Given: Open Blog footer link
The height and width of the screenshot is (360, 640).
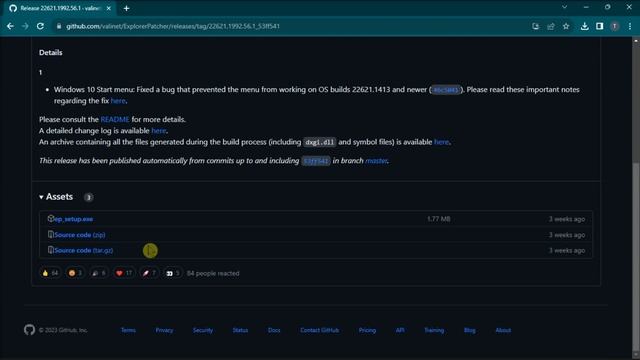Looking at the screenshot, I should pos(469,330).
